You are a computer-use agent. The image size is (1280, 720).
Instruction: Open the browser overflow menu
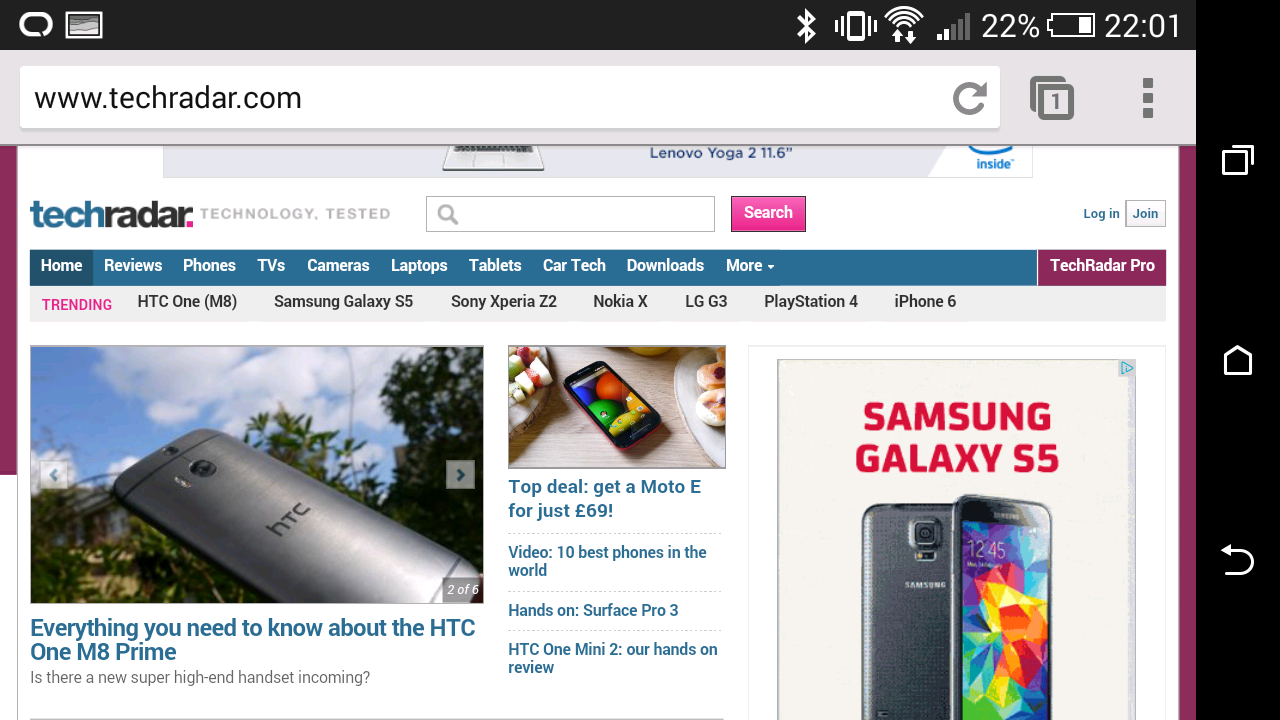[x=1148, y=98]
